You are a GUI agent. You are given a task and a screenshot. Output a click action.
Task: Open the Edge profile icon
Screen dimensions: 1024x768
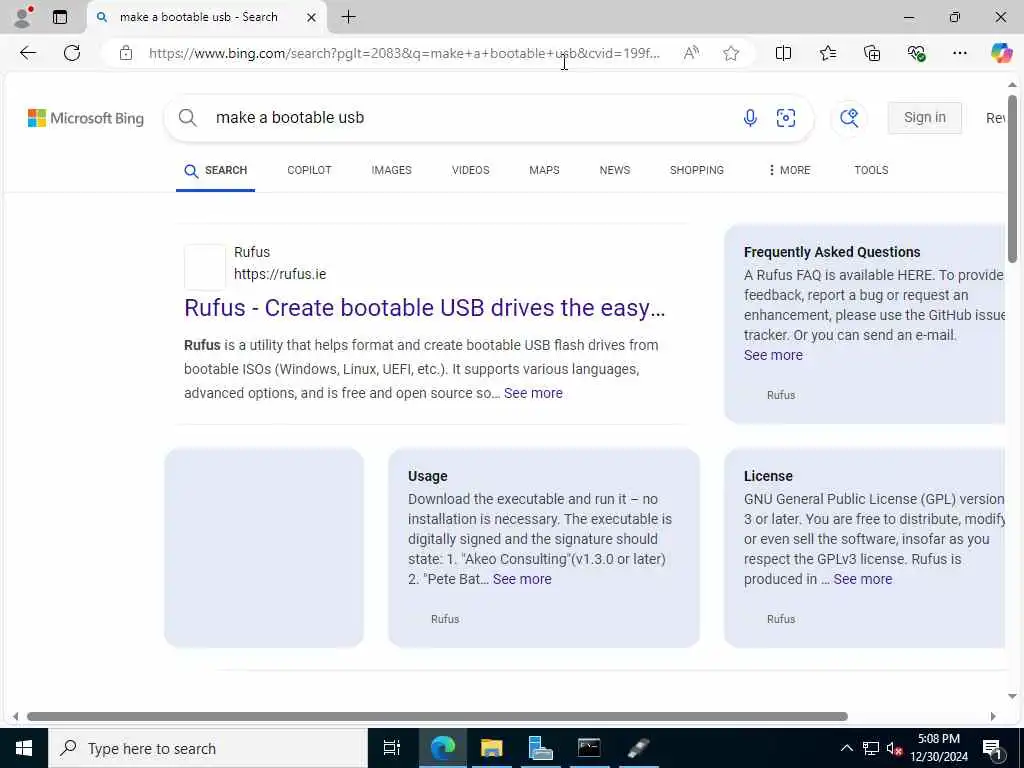tap(22, 17)
